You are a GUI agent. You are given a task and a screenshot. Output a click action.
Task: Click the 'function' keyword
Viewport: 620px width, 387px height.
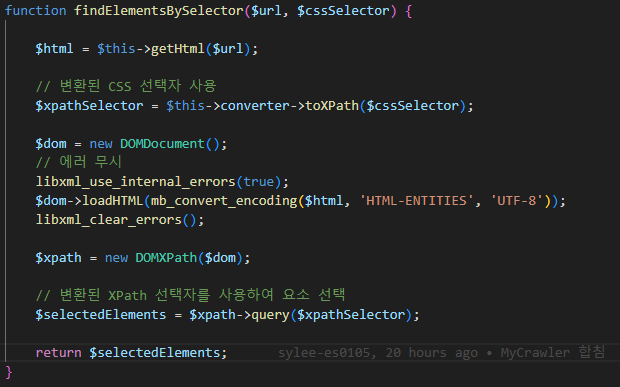click(36, 11)
